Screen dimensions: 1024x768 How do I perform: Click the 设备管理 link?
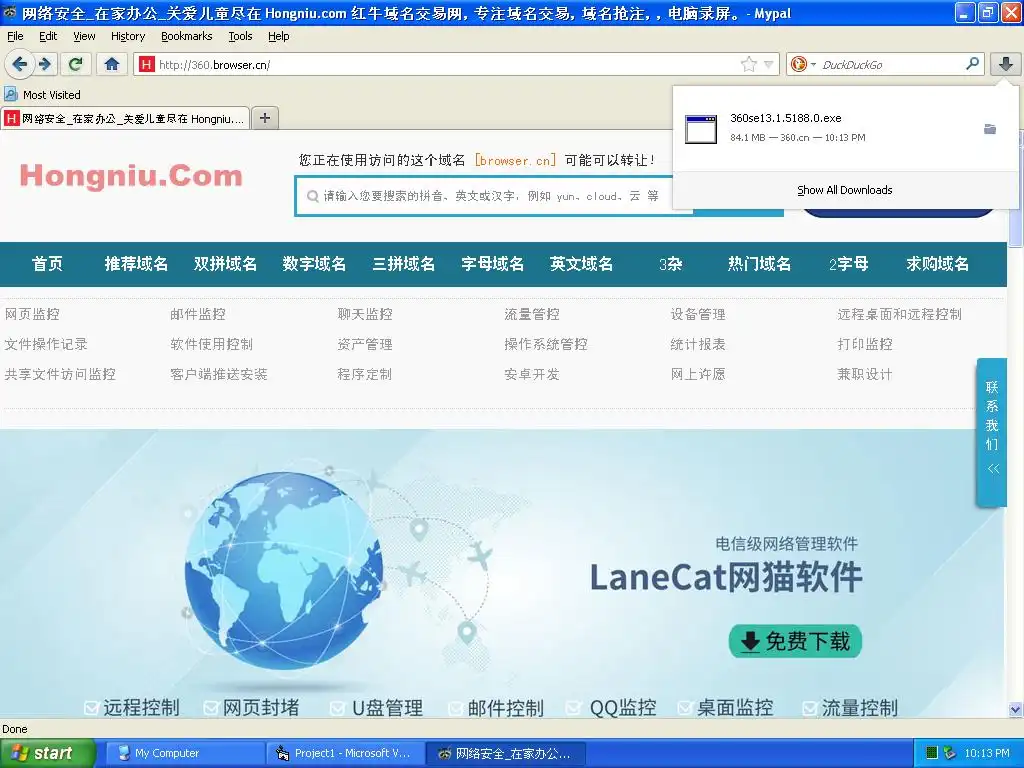[698, 314]
